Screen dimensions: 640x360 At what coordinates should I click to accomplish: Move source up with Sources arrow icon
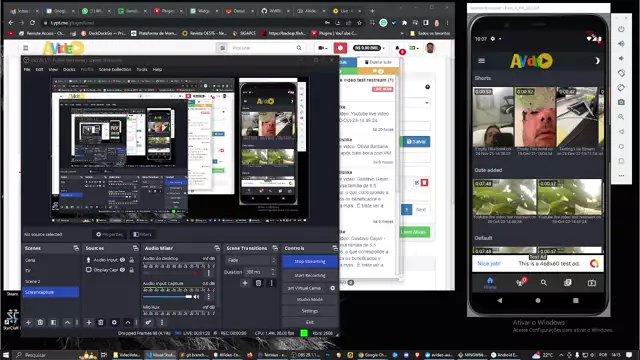[x=128, y=322]
